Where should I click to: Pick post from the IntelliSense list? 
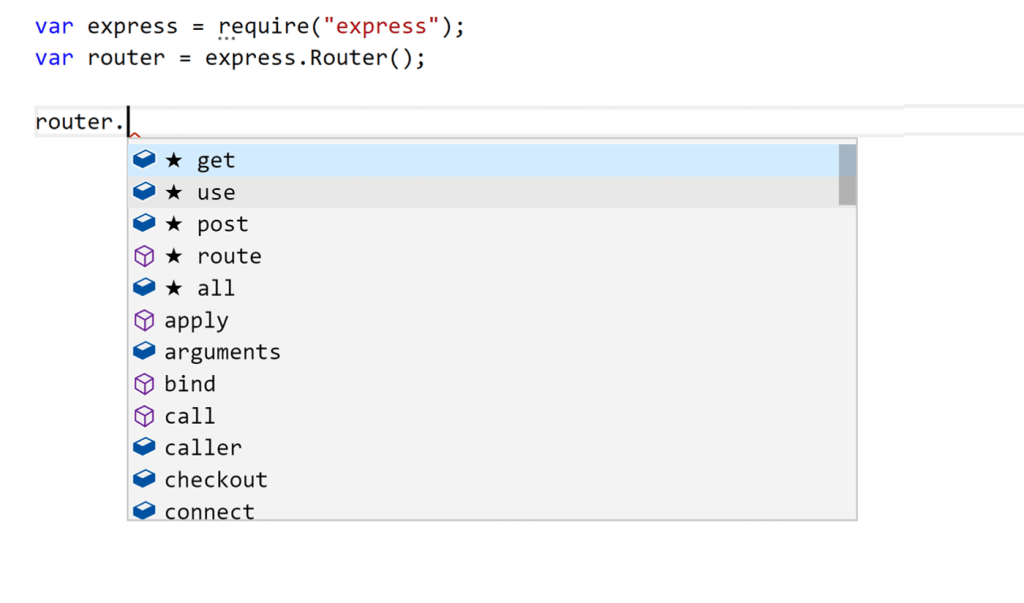coord(222,224)
